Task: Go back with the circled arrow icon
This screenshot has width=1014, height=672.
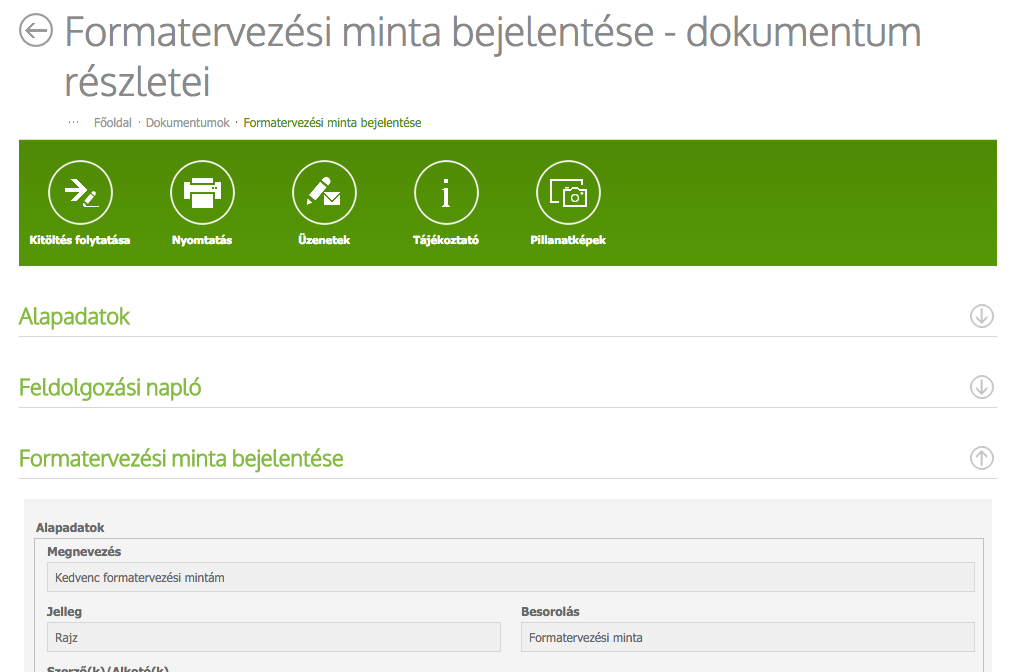Action: point(36,30)
